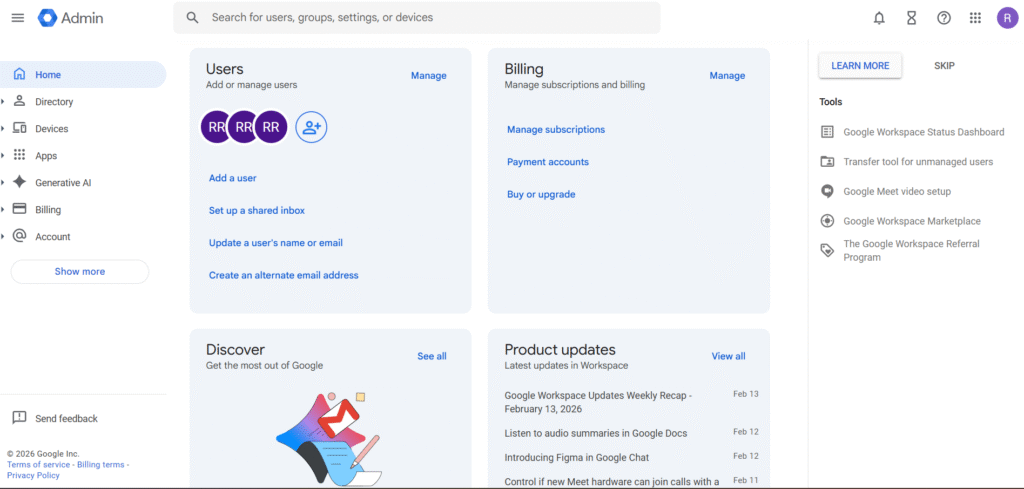Click the Account at-sign icon
Screen dimensions: 1024x489
tap(20, 236)
